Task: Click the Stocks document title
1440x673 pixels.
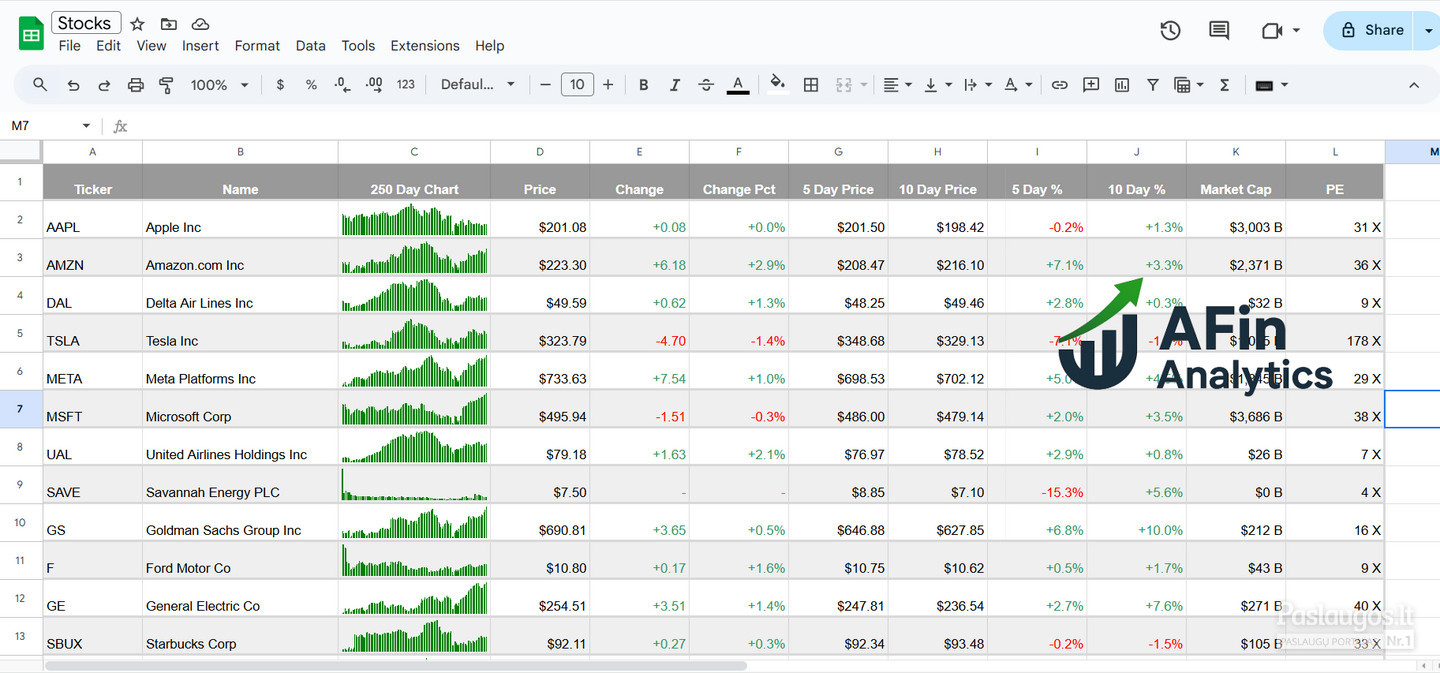Action: point(84,23)
